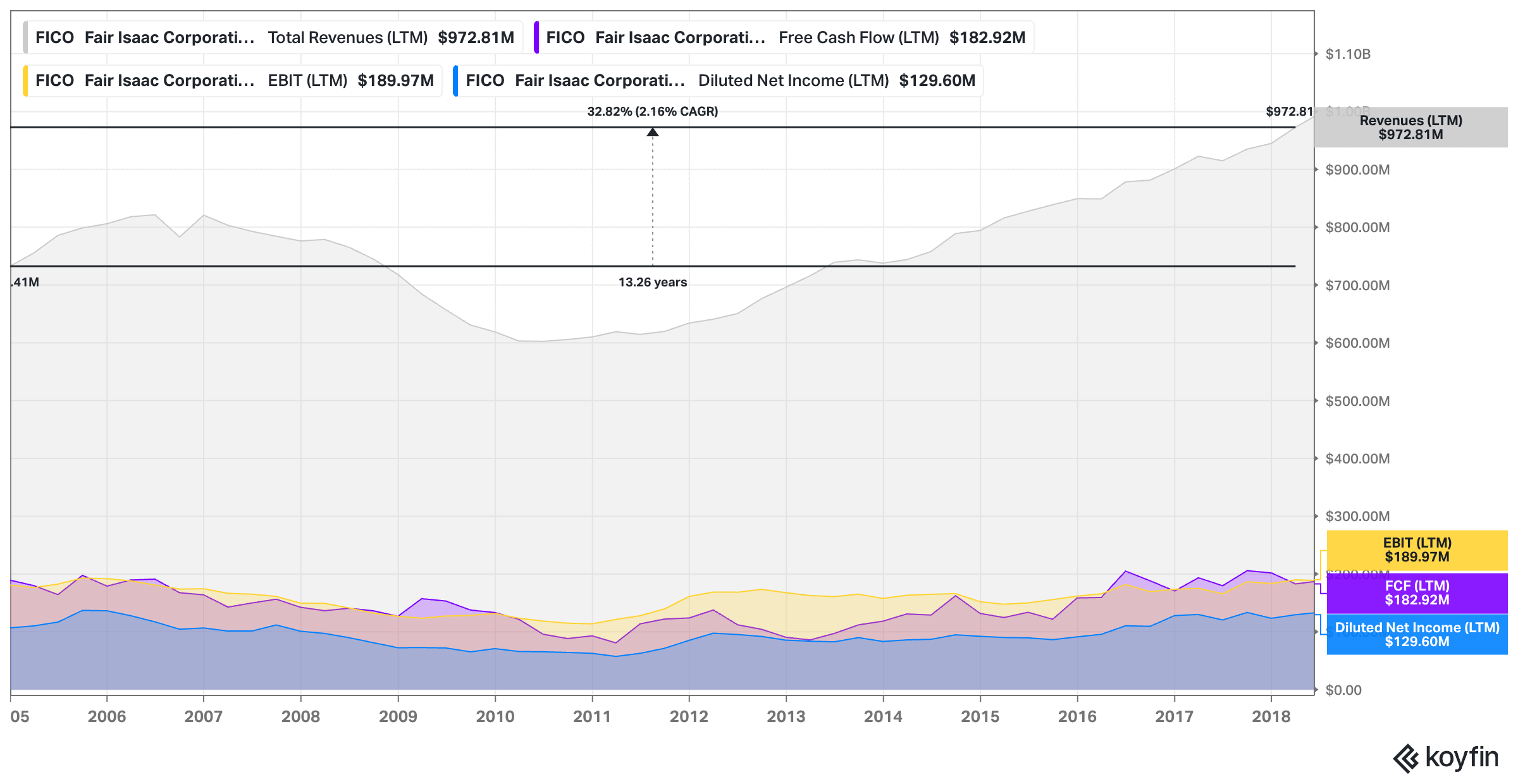Click the purple FCF (LTM) $182.92M axis tag

click(1417, 592)
